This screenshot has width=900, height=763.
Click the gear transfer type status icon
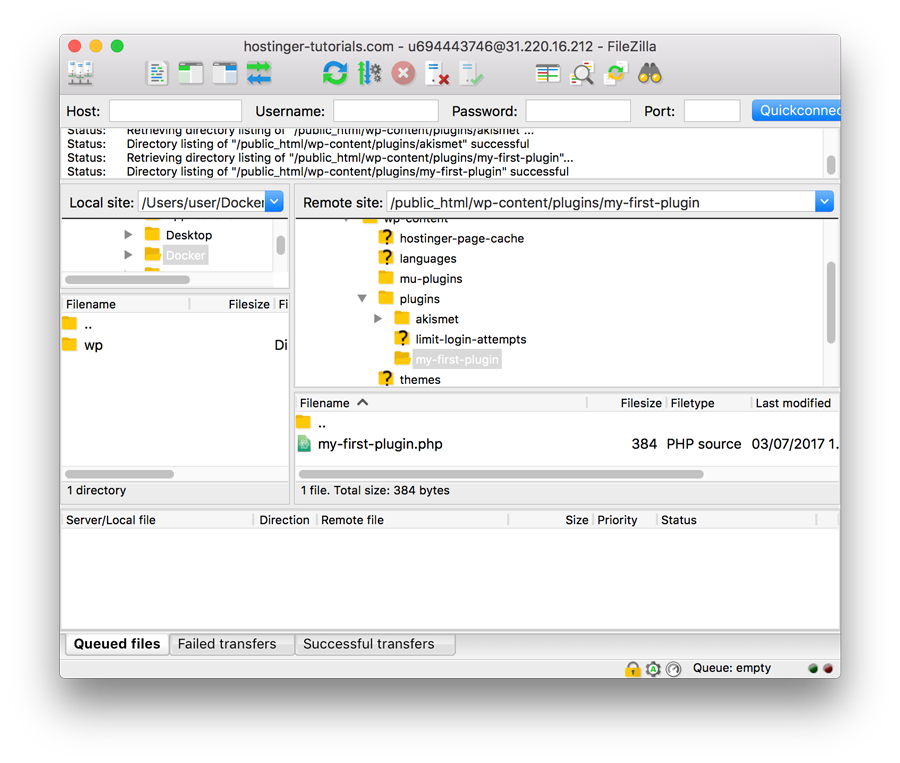pos(653,669)
